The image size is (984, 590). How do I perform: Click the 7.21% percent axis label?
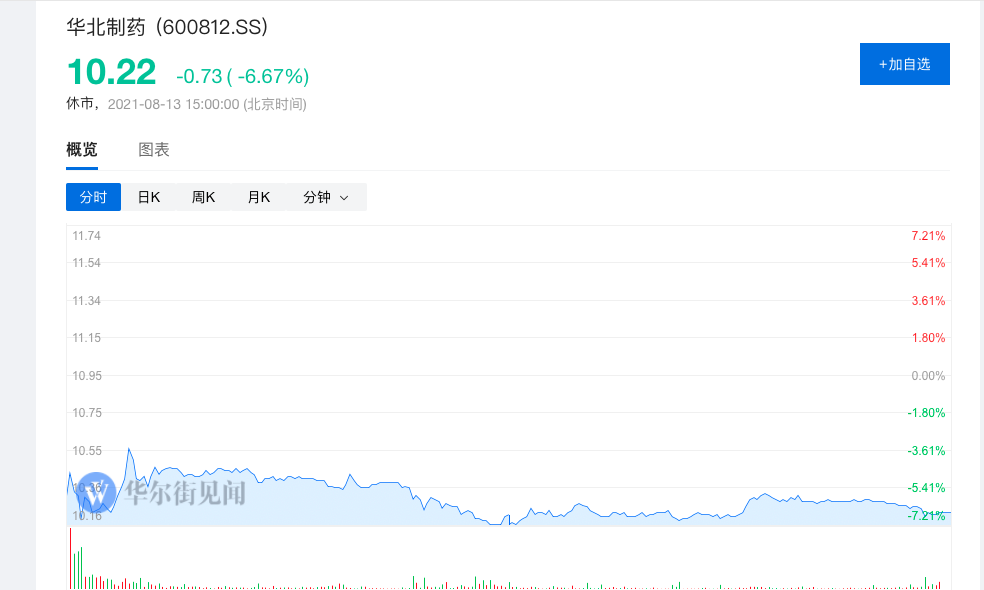tap(928, 236)
